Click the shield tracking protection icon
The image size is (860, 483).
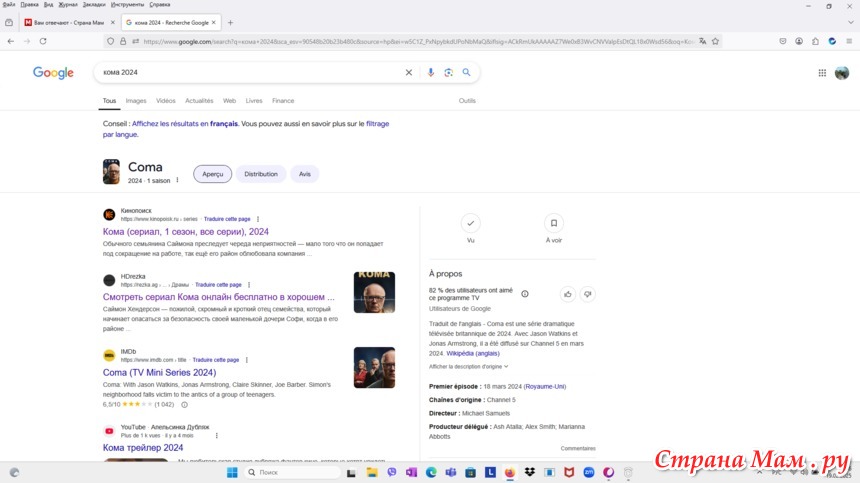point(110,41)
